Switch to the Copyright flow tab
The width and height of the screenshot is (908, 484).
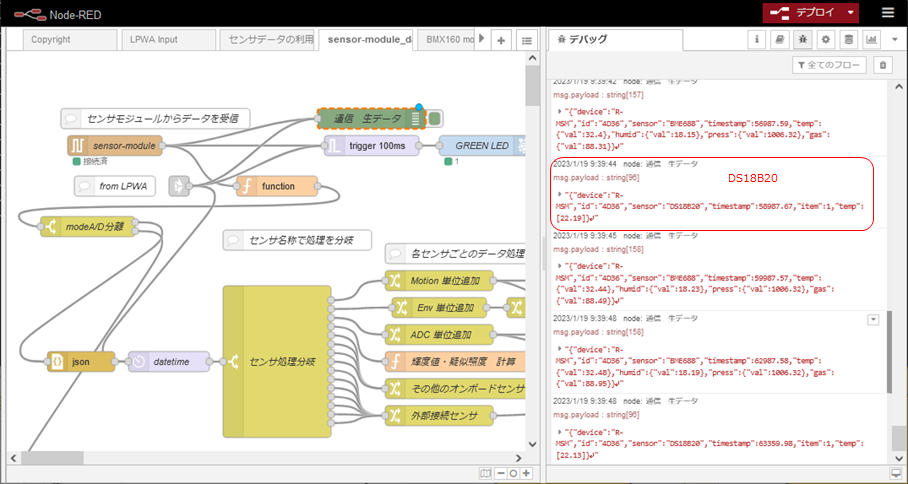click(51, 40)
